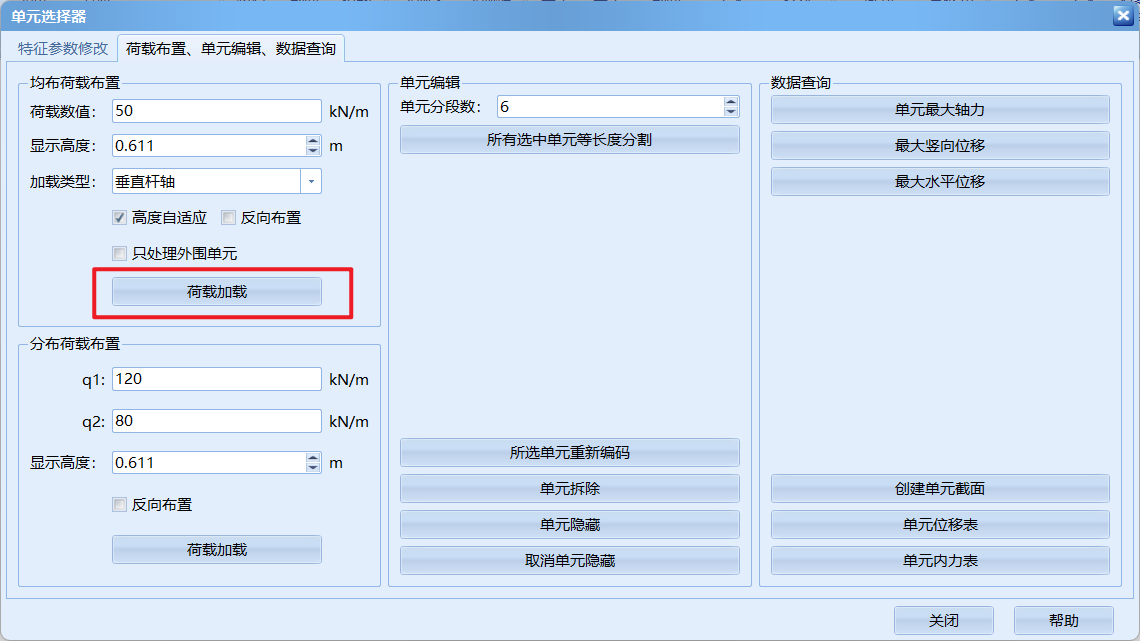The height and width of the screenshot is (641, 1140).
Task: Click the q1 load input field
Action: point(216,379)
